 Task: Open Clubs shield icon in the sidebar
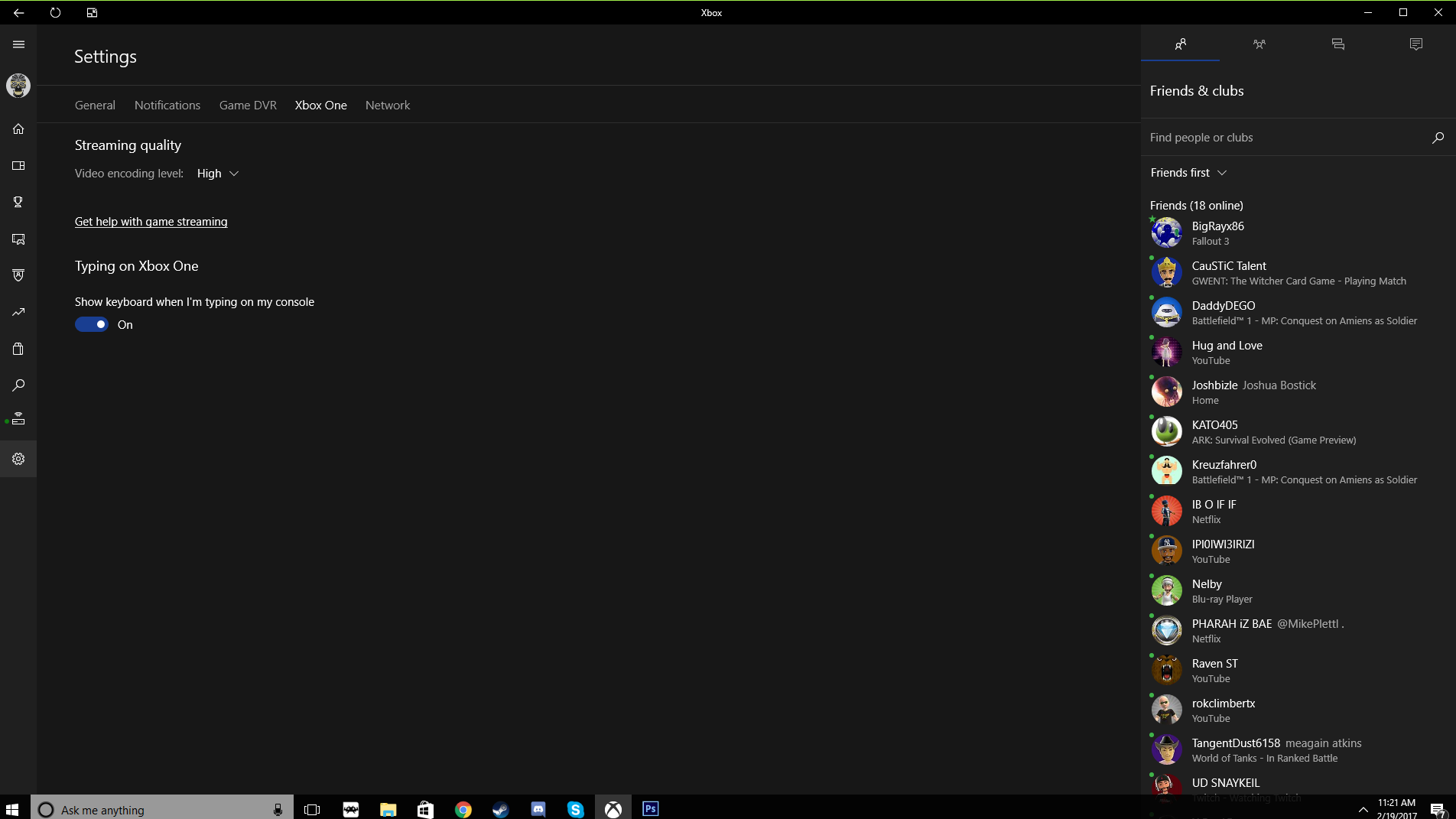click(18, 275)
